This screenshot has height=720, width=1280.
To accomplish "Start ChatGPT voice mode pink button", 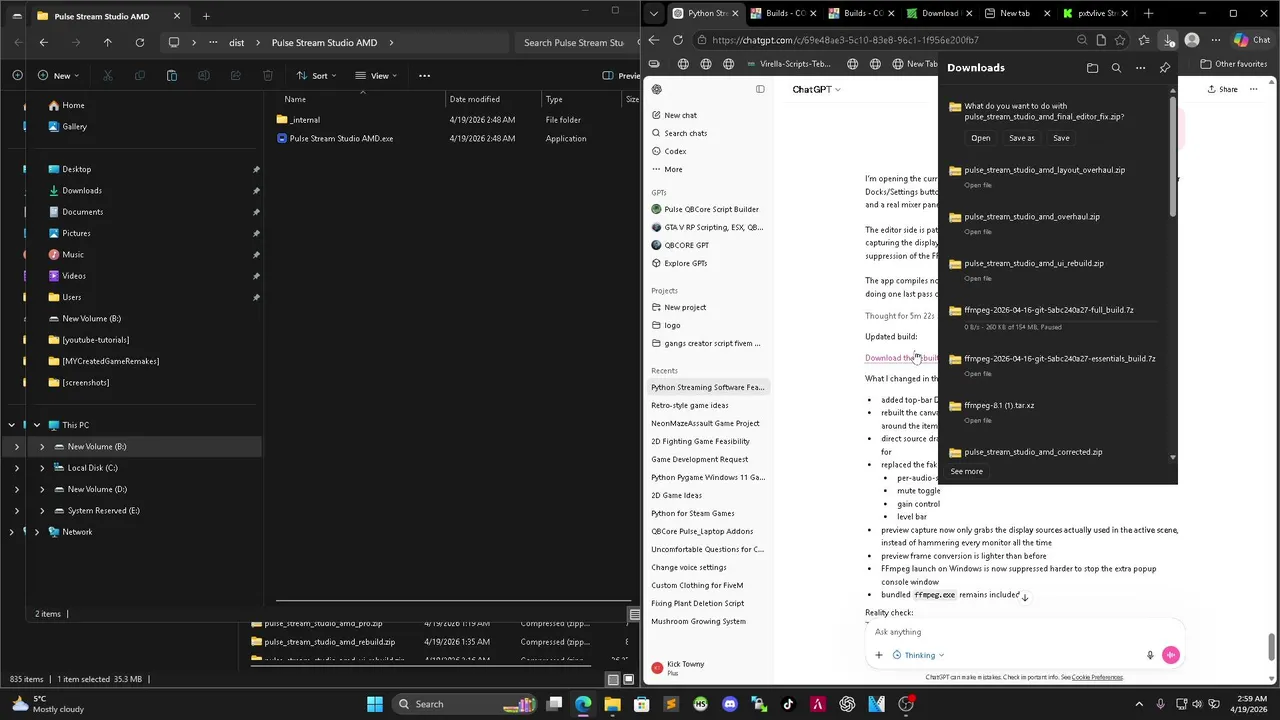I will pos(1171,655).
